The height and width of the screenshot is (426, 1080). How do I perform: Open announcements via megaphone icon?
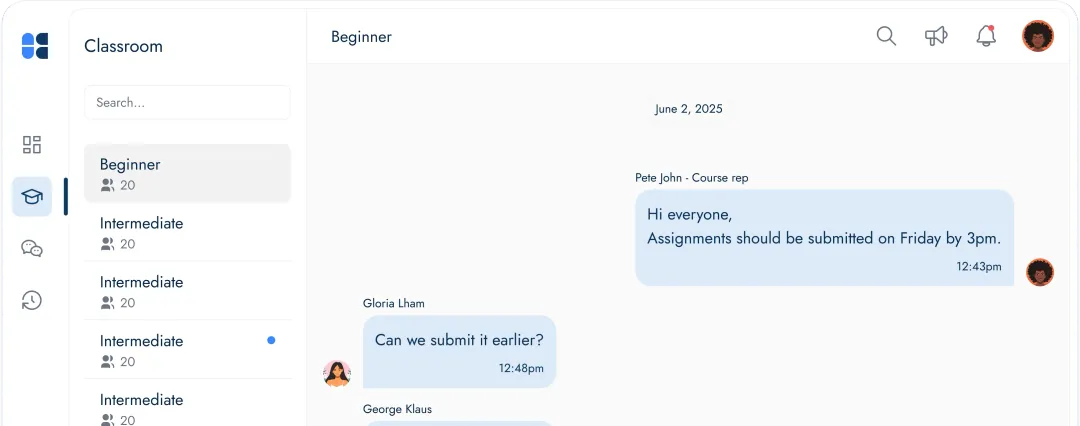click(936, 36)
